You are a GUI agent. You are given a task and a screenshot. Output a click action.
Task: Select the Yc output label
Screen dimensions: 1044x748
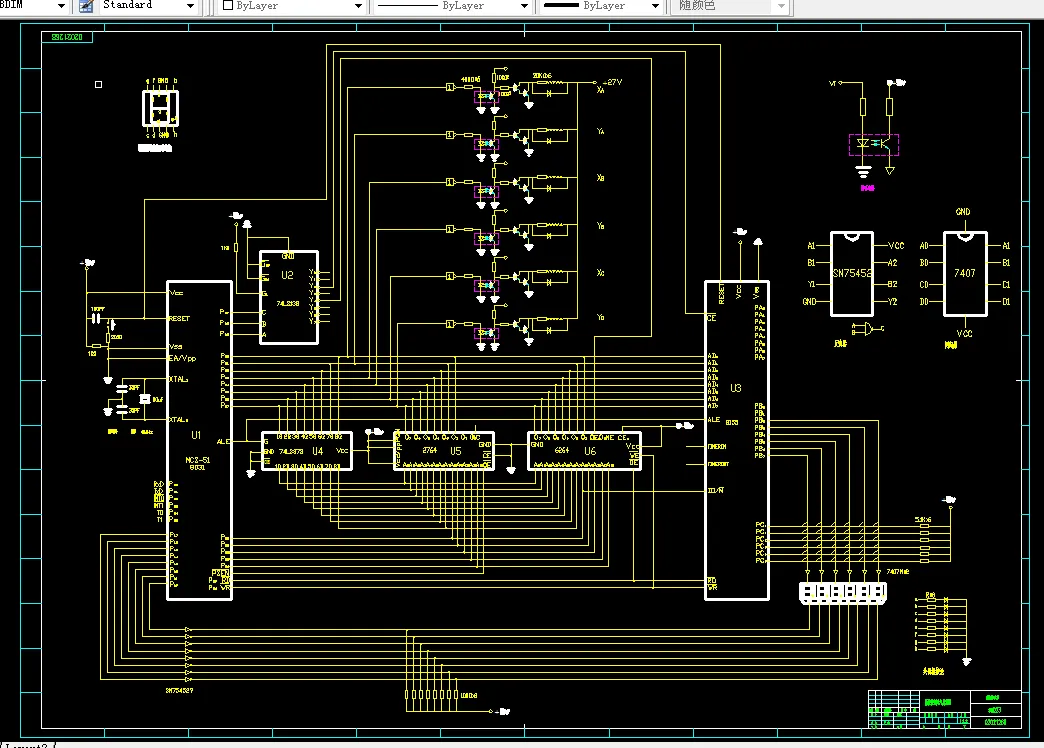coord(601,317)
